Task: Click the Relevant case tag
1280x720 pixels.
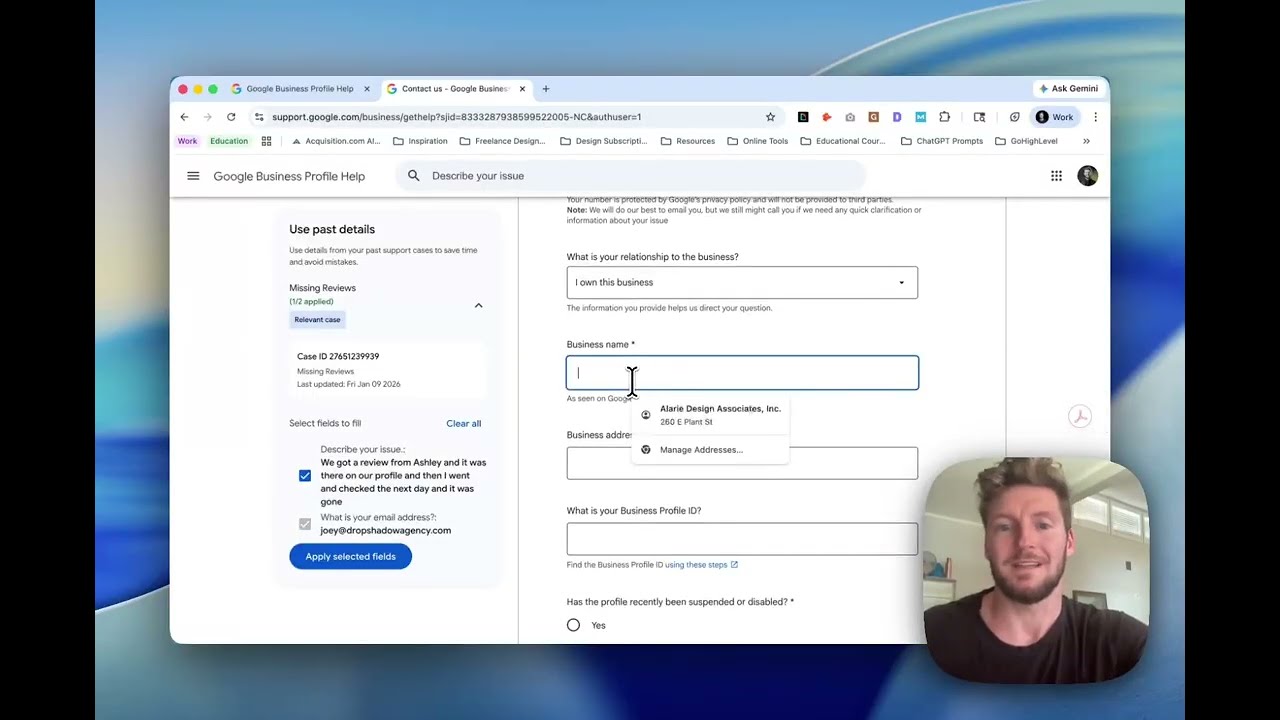Action: 317,320
